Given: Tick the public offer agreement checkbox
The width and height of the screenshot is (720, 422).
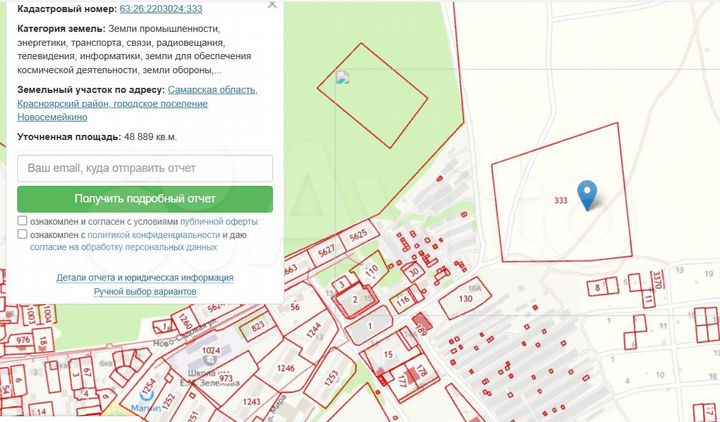Looking at the screenshot, I should tap(23, 221).
